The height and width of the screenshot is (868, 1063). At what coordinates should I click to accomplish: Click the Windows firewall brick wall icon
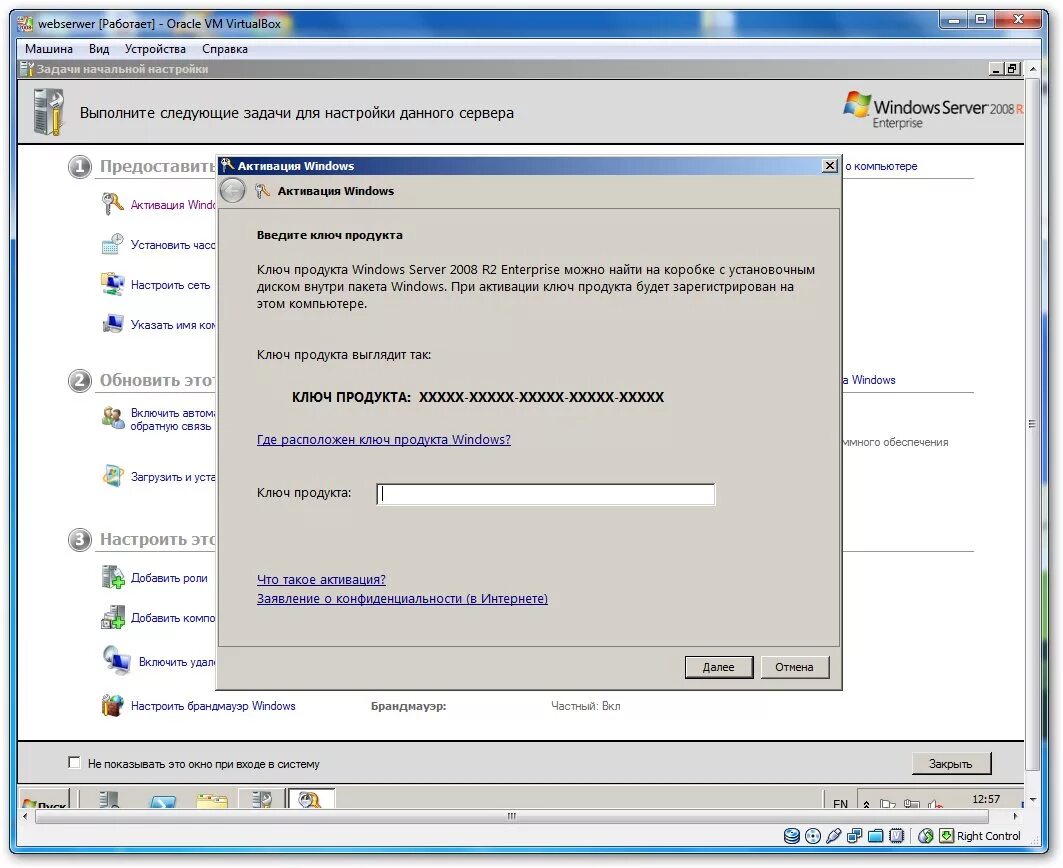[x=112, y=705]
